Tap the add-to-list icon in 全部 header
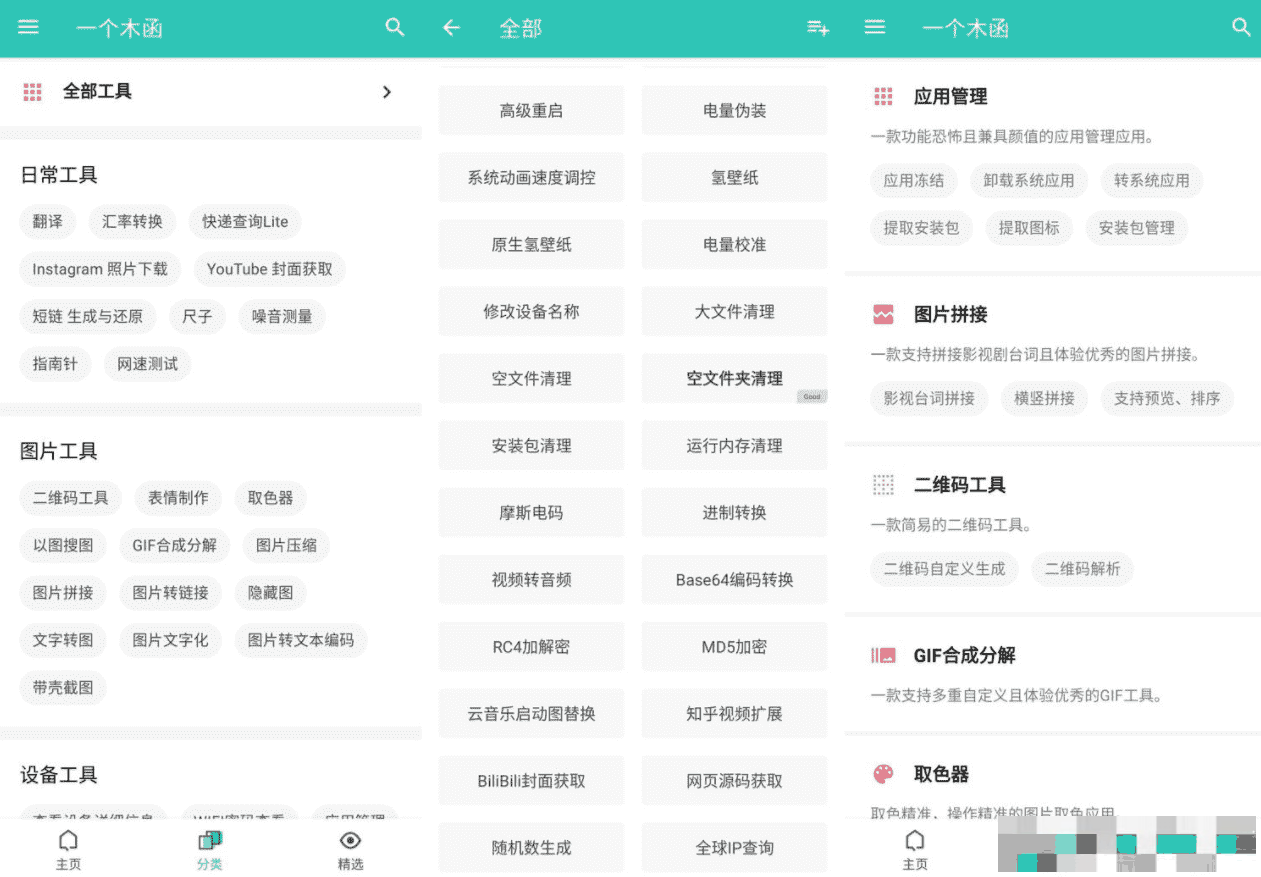Viewport: 1261px width, 877px height. (818, 28)
